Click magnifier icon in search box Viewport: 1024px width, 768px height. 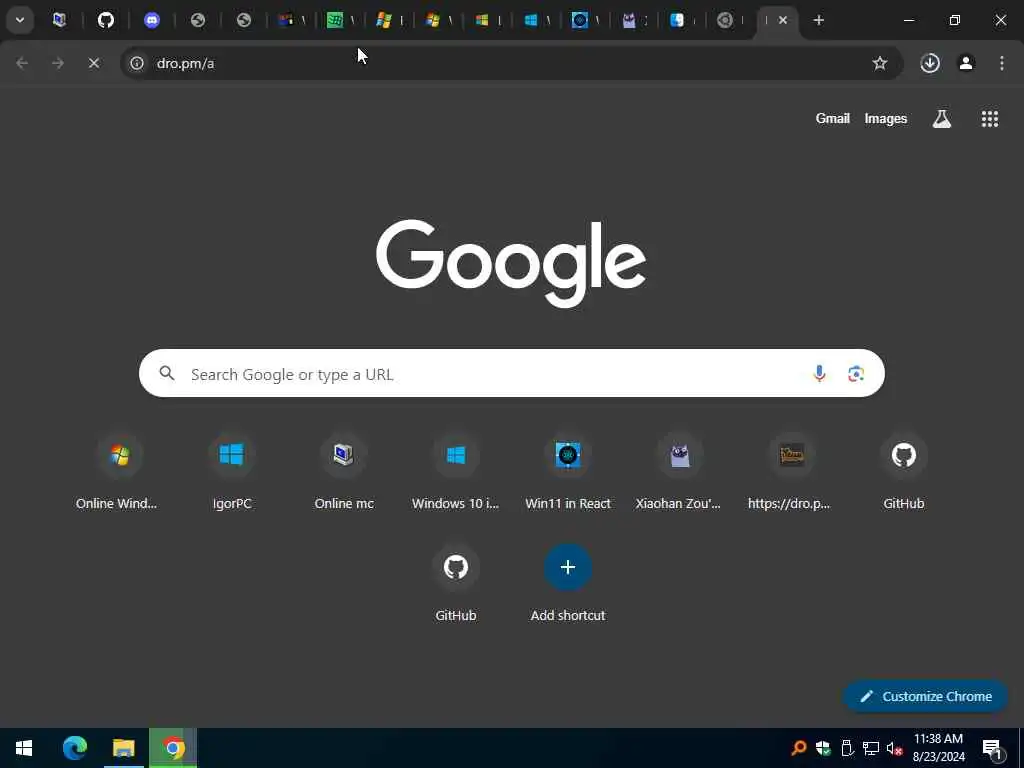(167, 374)
